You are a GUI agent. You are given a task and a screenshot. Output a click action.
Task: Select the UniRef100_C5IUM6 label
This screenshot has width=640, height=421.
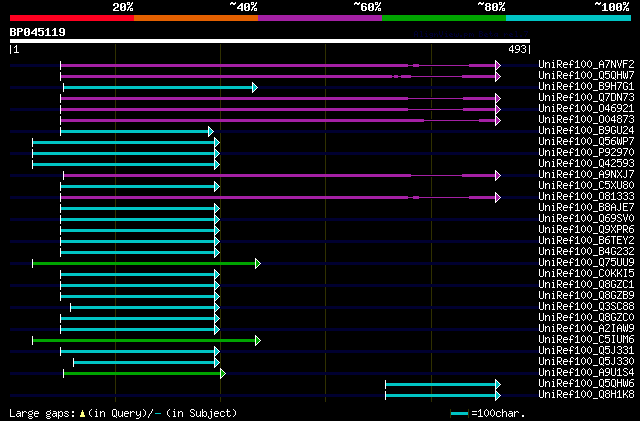point(586,340)
